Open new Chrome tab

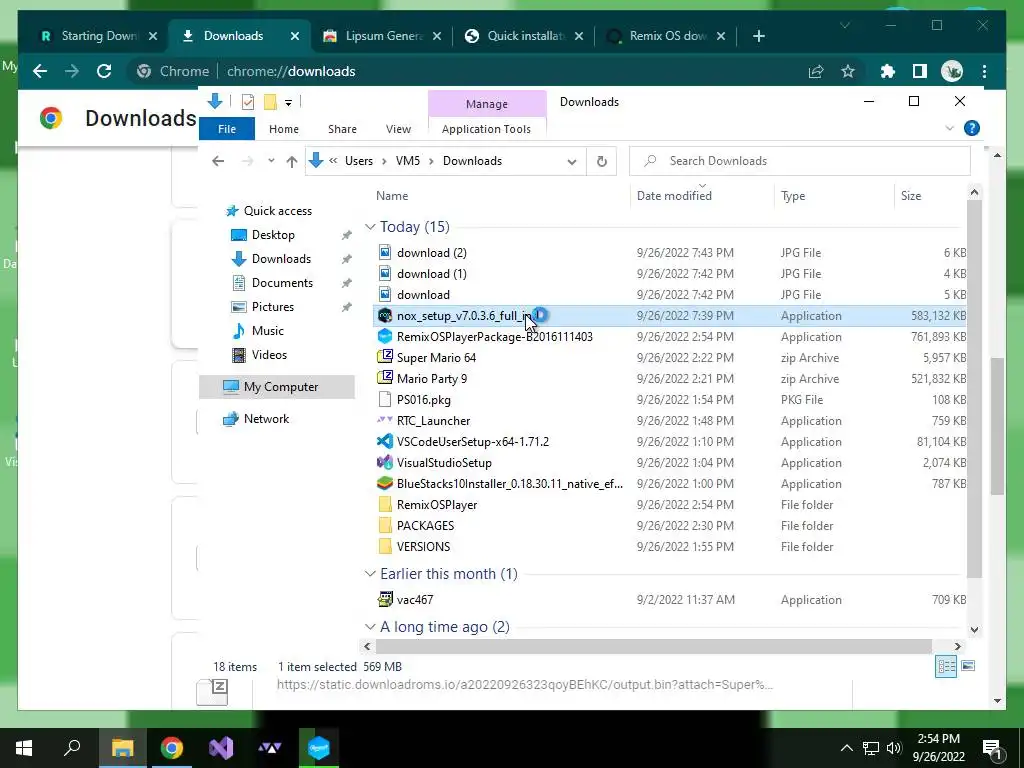tap(758, 36)
